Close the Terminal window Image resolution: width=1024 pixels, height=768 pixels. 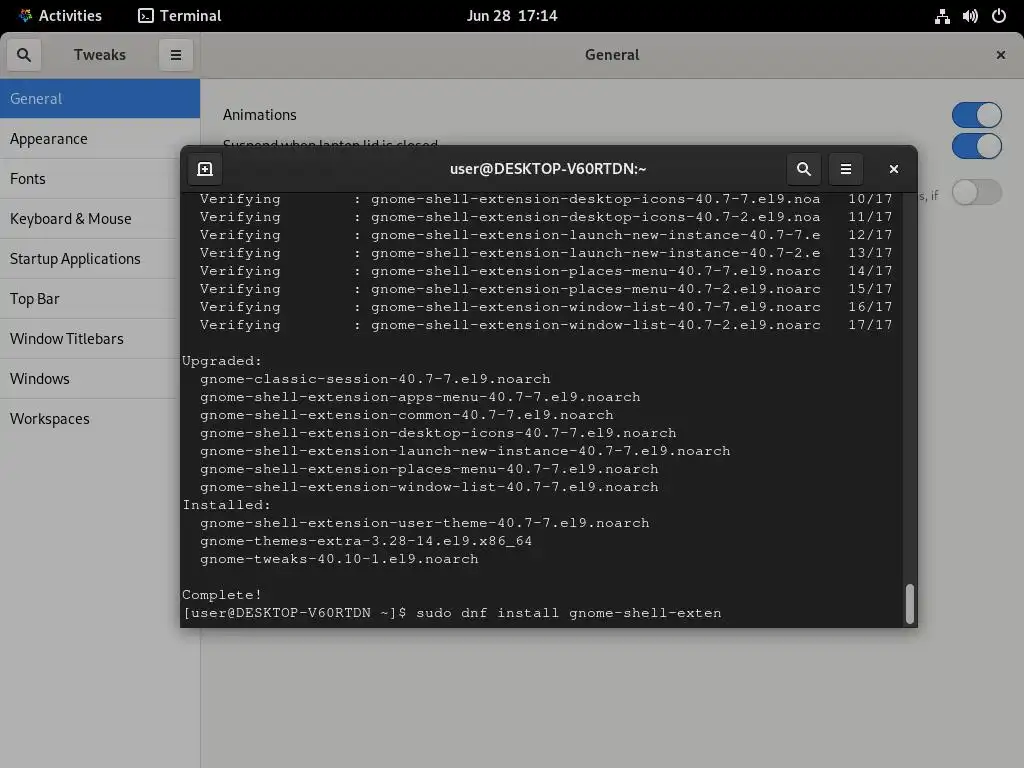(894, 169)
